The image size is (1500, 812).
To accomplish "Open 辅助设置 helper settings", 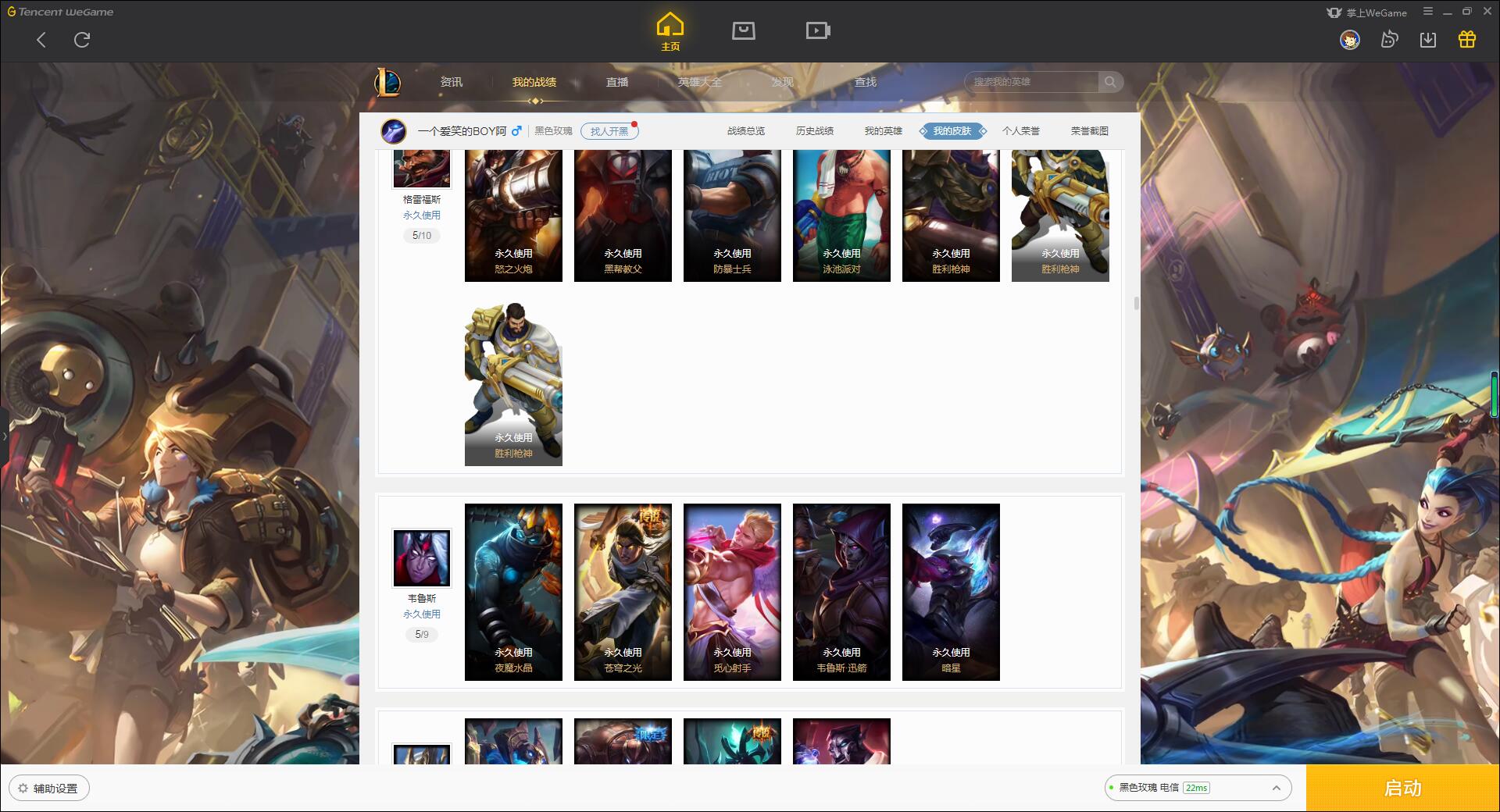I will 49,789.
